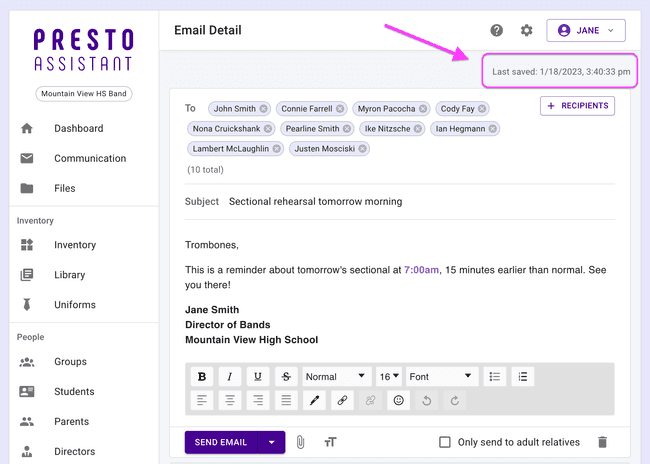Attach a file with the paperclip icon
Viewport: 650px width, 464px height.
click(300, 442)
